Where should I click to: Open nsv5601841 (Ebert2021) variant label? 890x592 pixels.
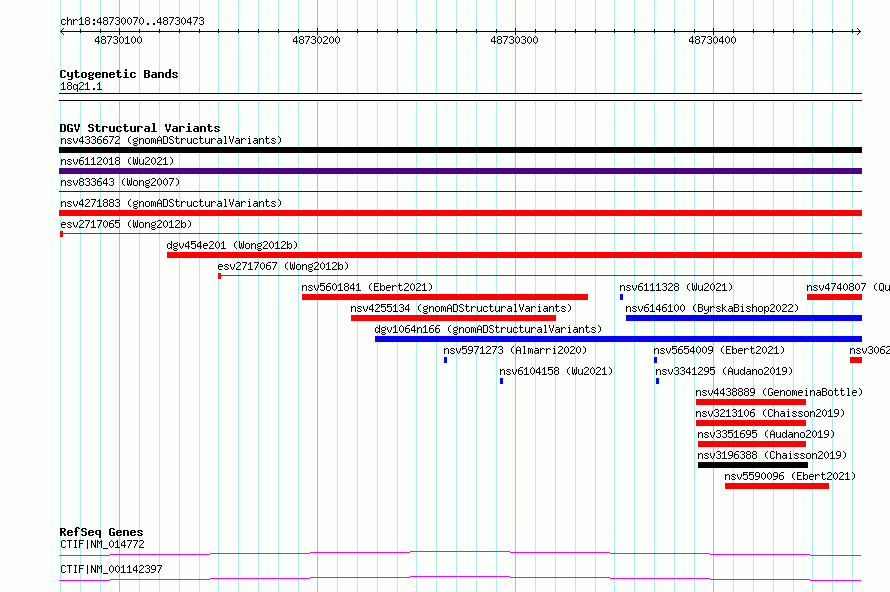[x=367, y=287]
